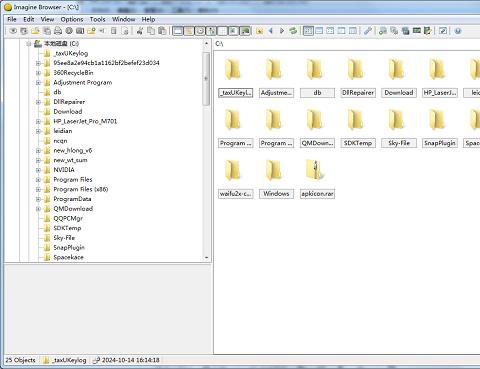
Task: Open the favorites star folder icon
Action: [260, 31]
